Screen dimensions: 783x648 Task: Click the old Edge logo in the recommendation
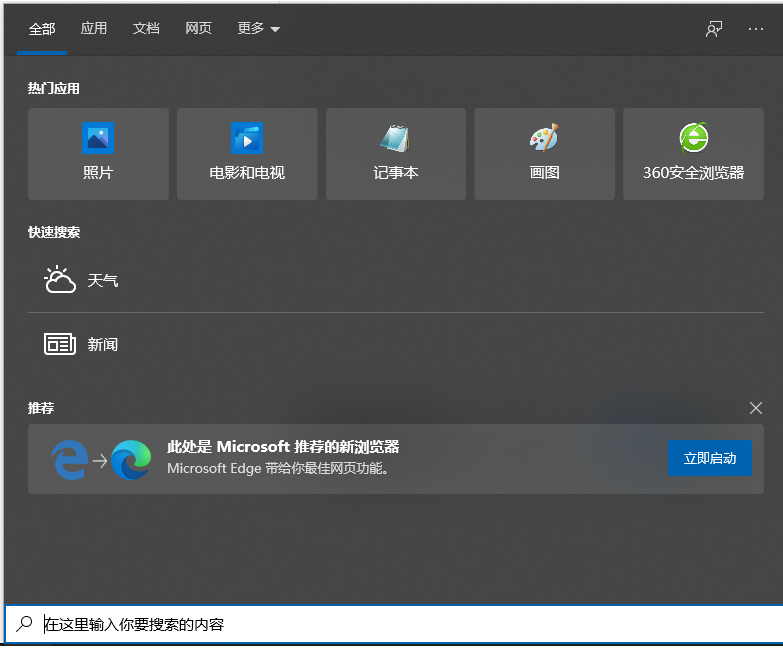[69, 460]
